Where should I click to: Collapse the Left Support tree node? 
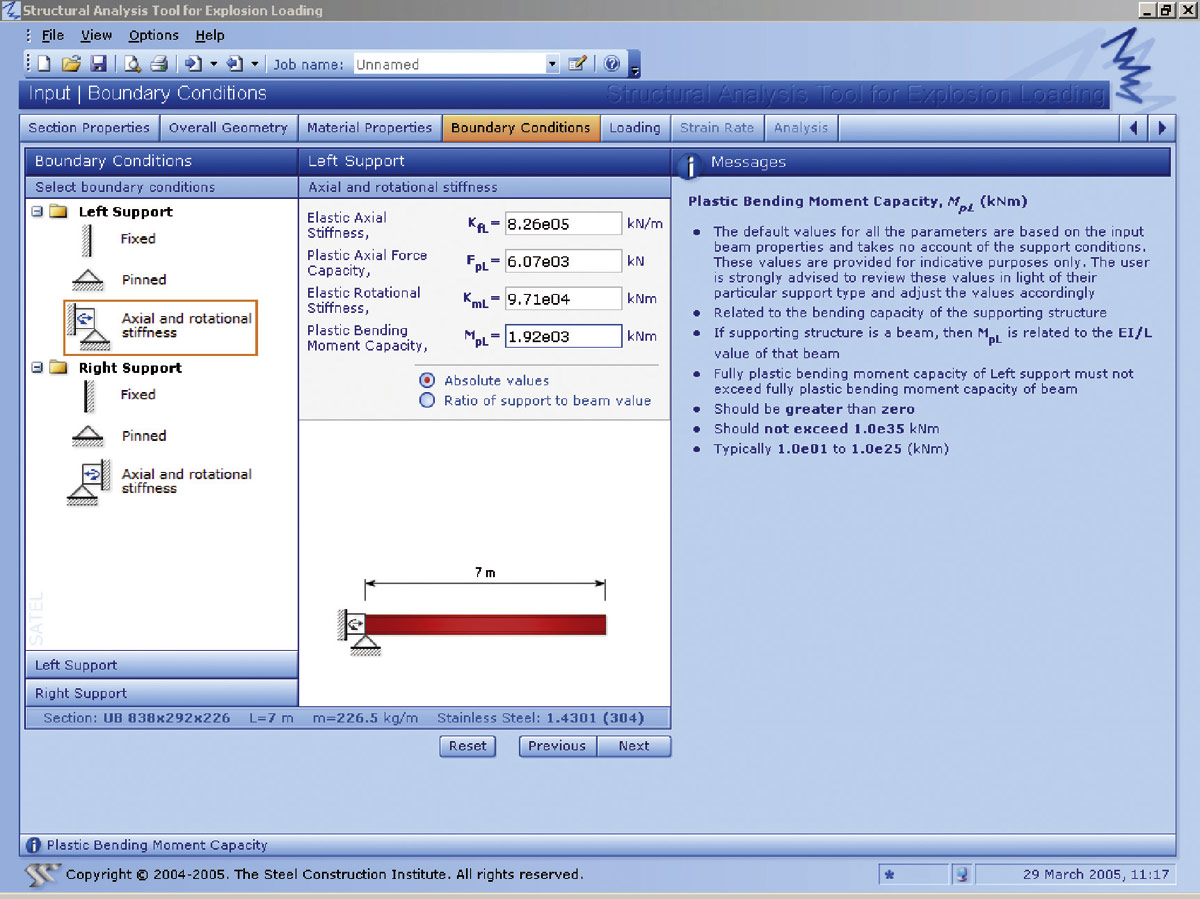(x=37, y=212)
